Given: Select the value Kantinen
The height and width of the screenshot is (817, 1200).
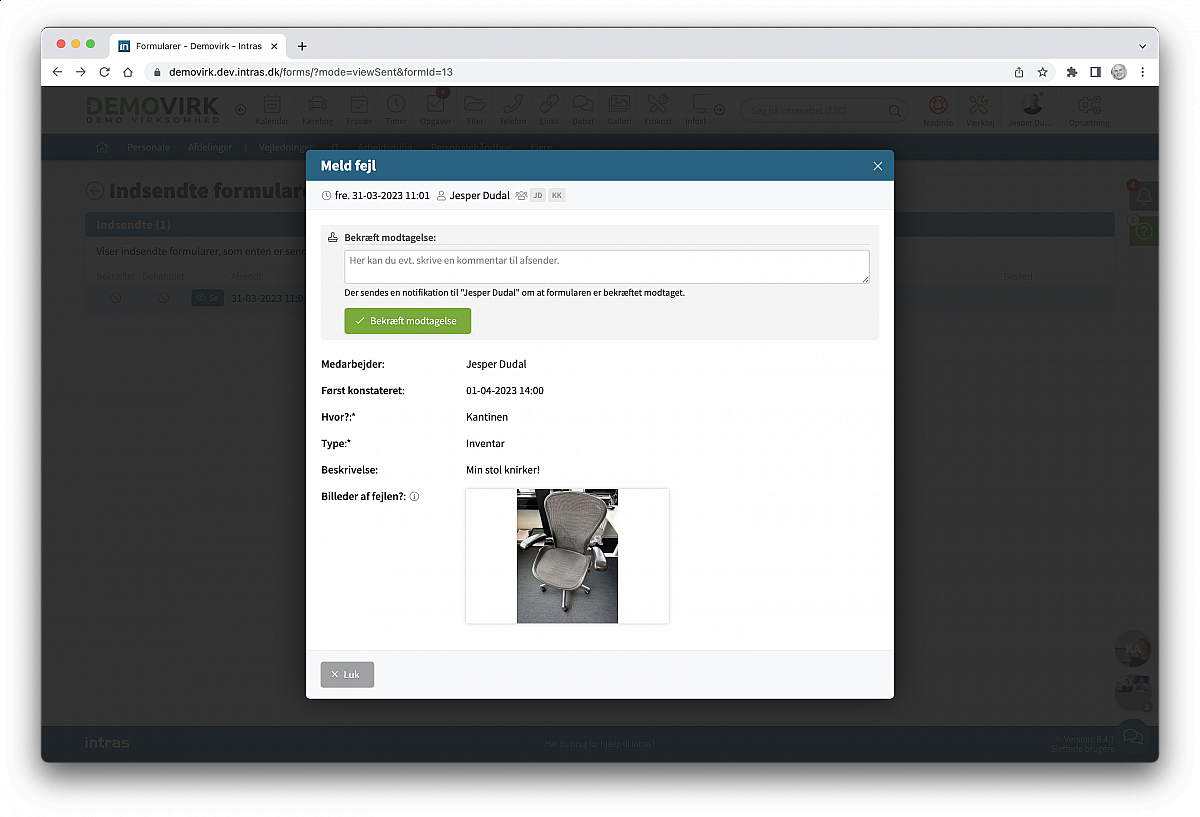Looking at the screenshot, I should click(487, 416).
